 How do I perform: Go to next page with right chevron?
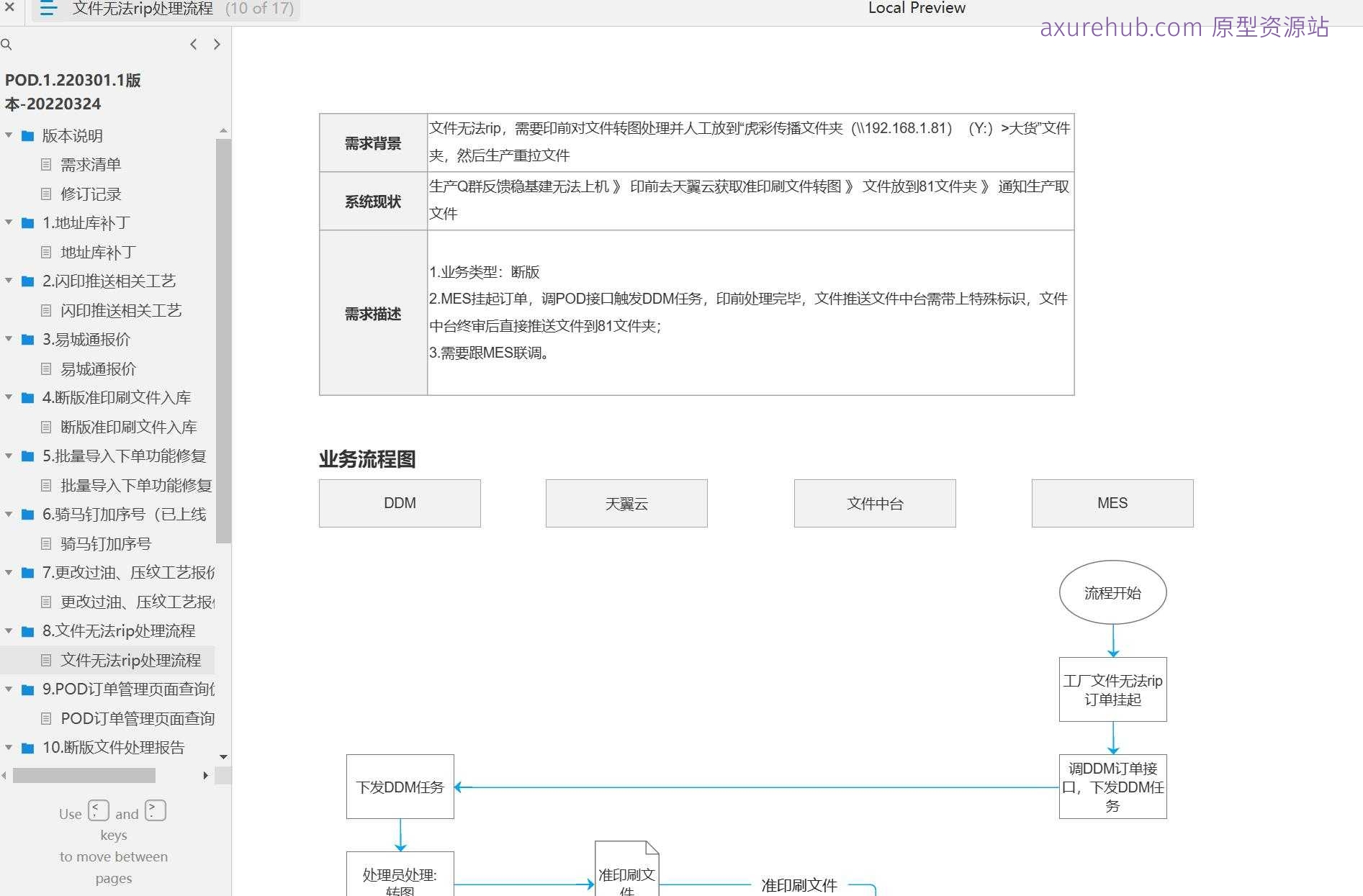pyautogui.click(x=217, y=44)
